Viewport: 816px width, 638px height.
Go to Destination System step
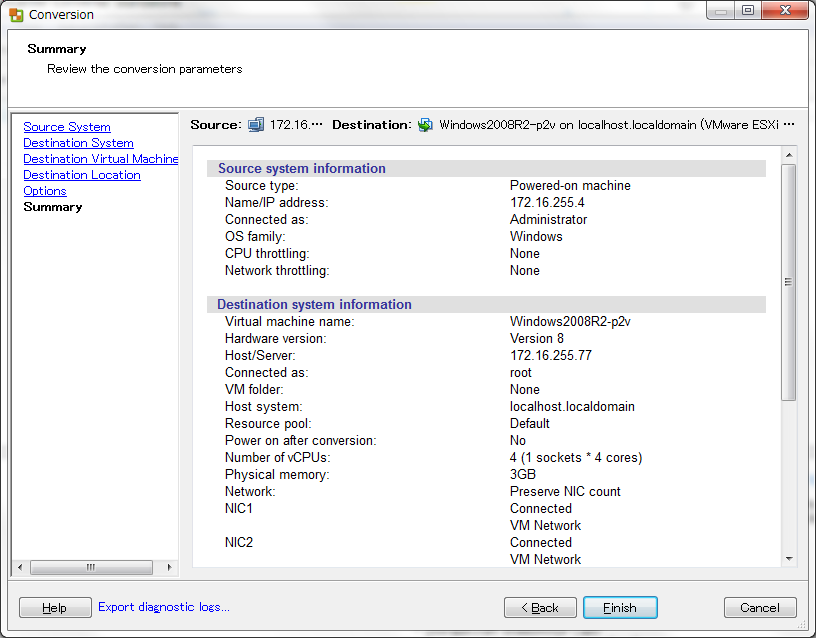click(78, 143)
